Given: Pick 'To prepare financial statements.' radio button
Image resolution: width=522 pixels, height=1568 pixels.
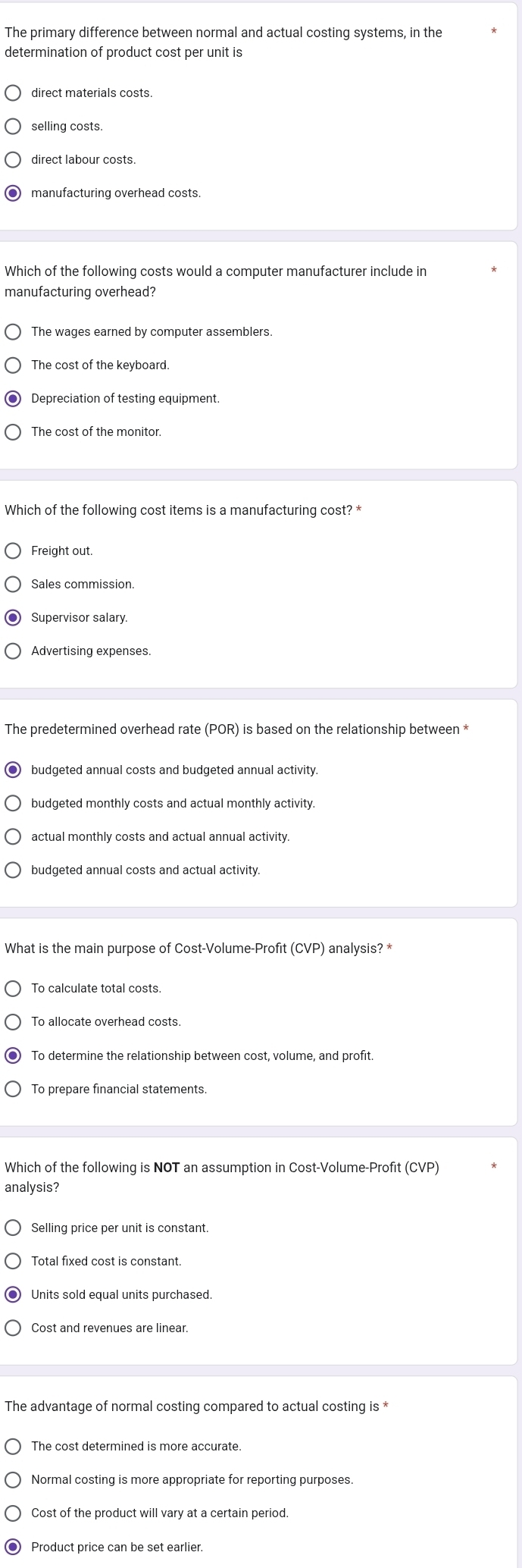Looking at the screenshot, I should pyautogui.click(x=13, y=1090).
